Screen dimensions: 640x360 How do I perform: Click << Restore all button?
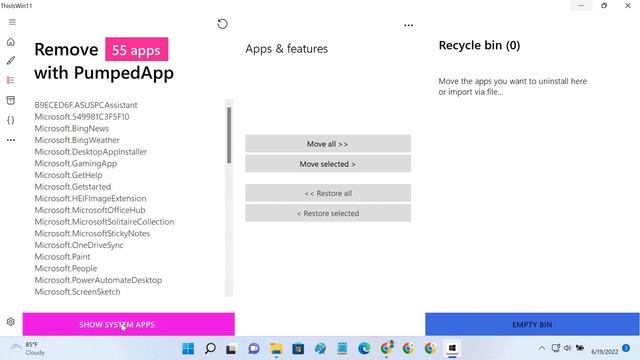[328, 193]
